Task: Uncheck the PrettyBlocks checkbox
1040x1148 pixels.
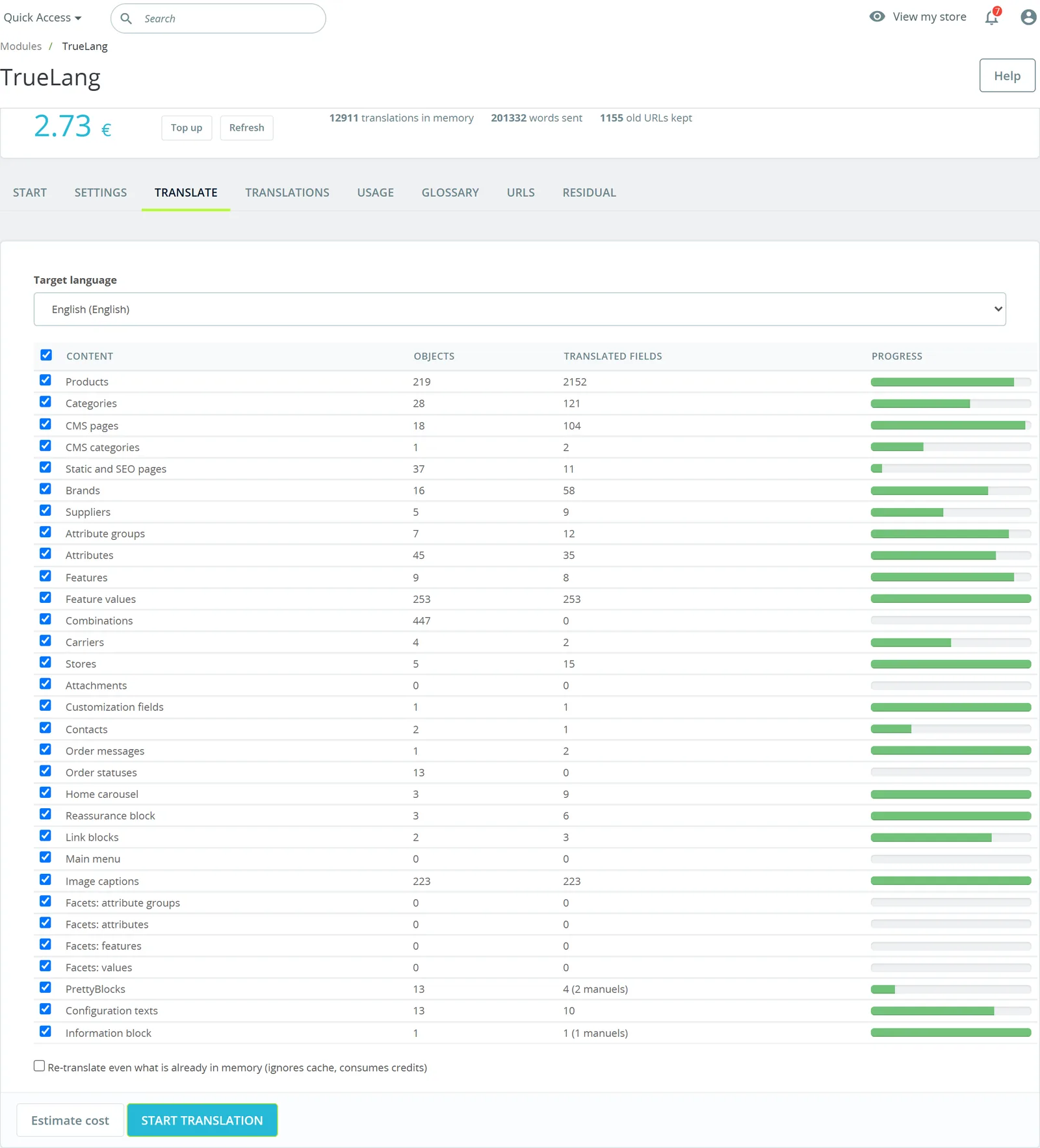Action: (45, 987)
